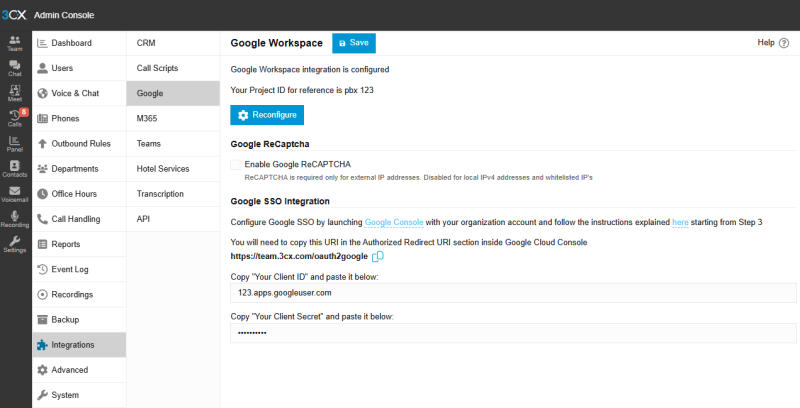Open the Panel icon in left rail
Viewport: 800px width, 408px height.
pyautogui.click(x=15, y=143)
